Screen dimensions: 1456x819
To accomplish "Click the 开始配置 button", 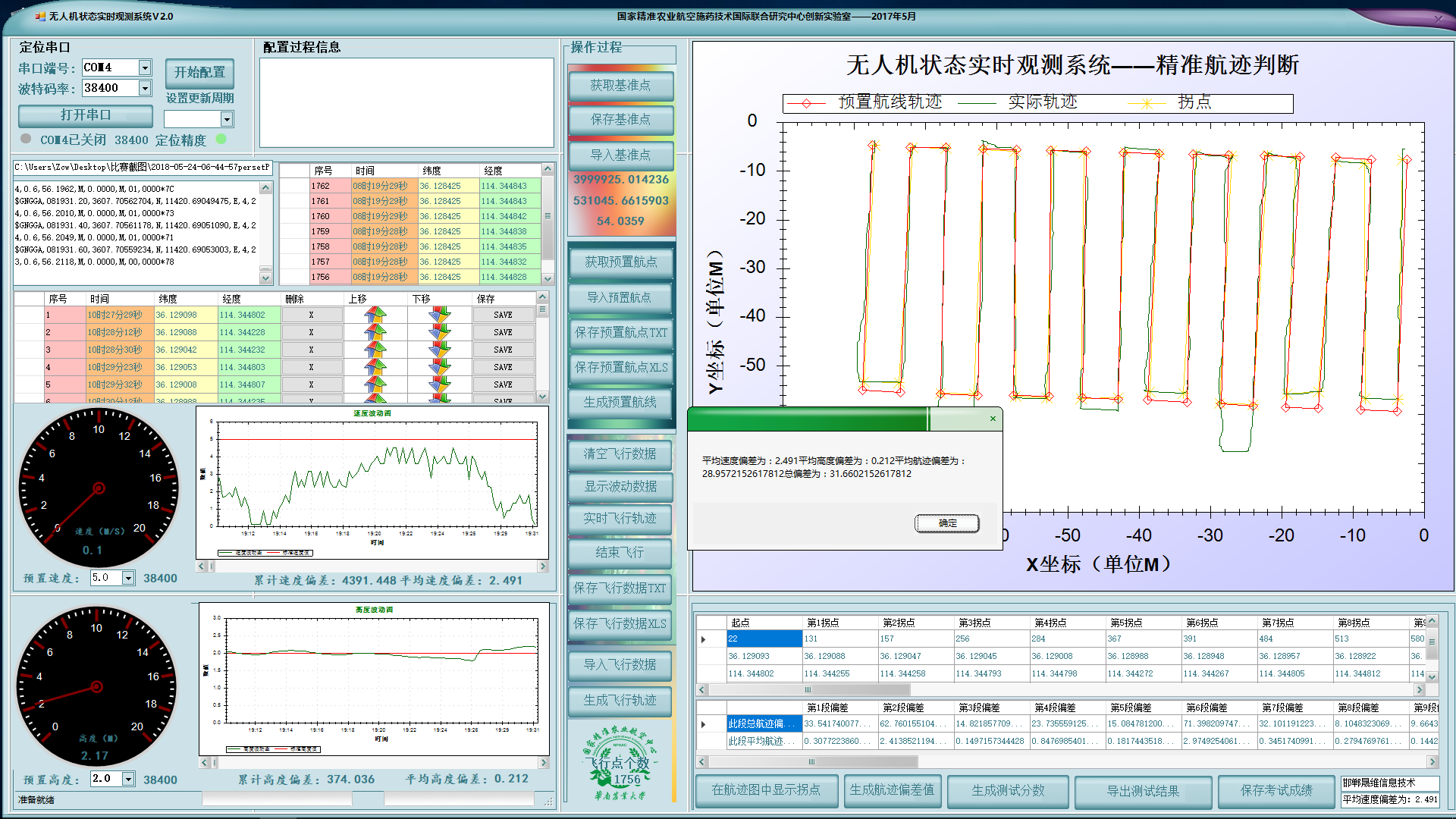I will pyautogui.click(x=199, y=73).
